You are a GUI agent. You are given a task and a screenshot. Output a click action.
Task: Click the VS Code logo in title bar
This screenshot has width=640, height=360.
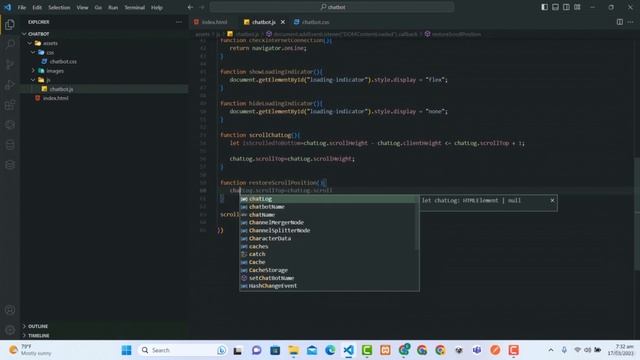click(x=7, y=7)
